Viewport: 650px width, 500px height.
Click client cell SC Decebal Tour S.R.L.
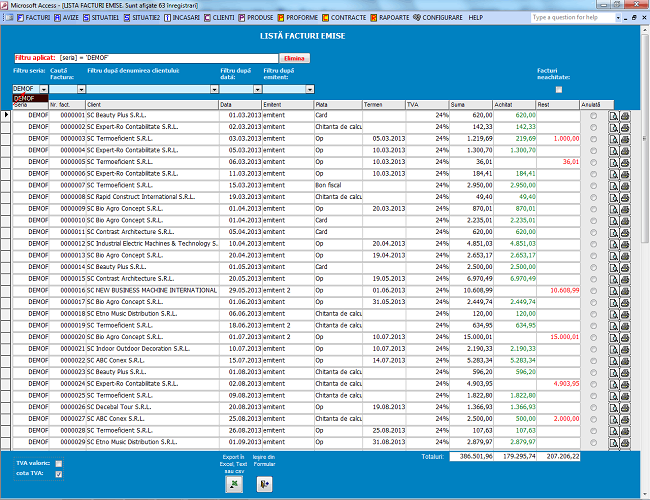click(153, 408)
